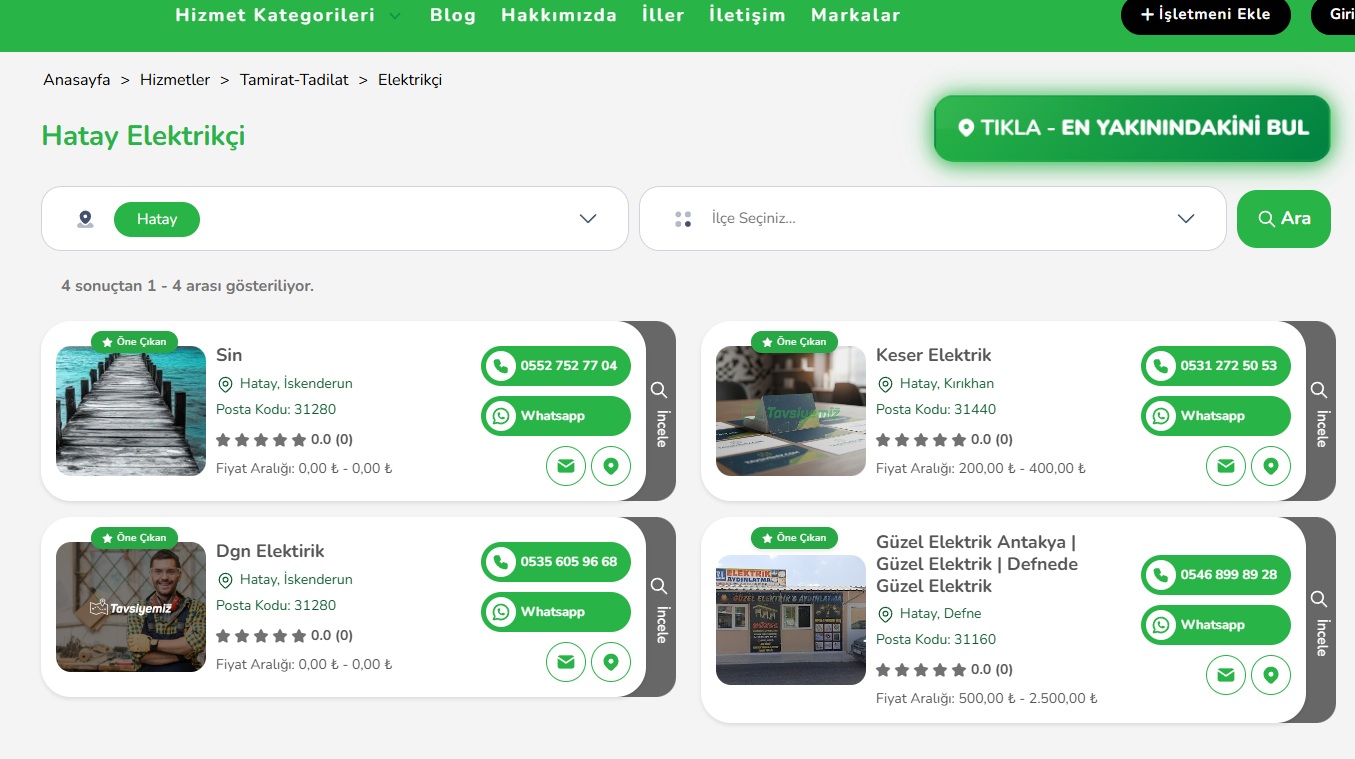
Task: Open the İller menu item
Action: coord(663,15)
